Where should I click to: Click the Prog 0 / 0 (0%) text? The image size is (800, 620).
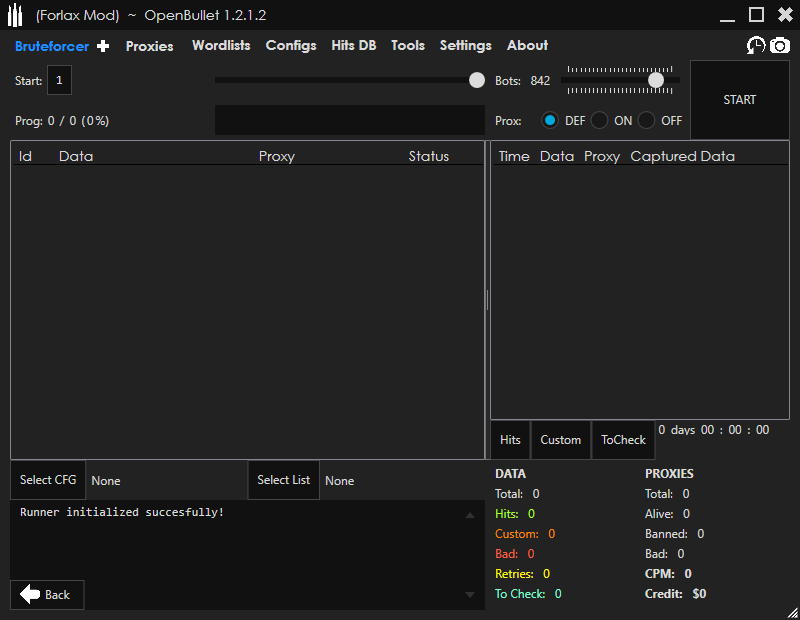pos(62,121)
